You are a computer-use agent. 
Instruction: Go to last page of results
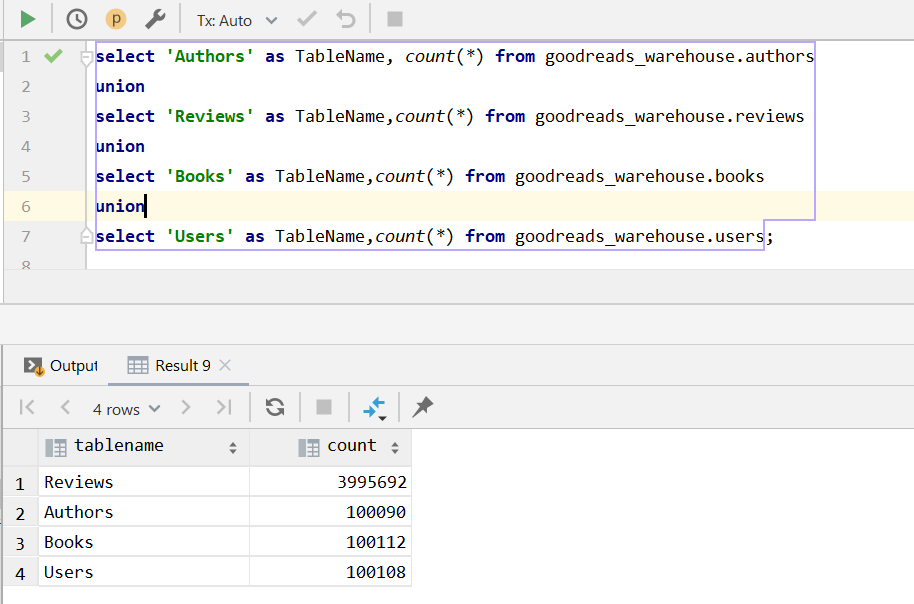pos(224,407)
